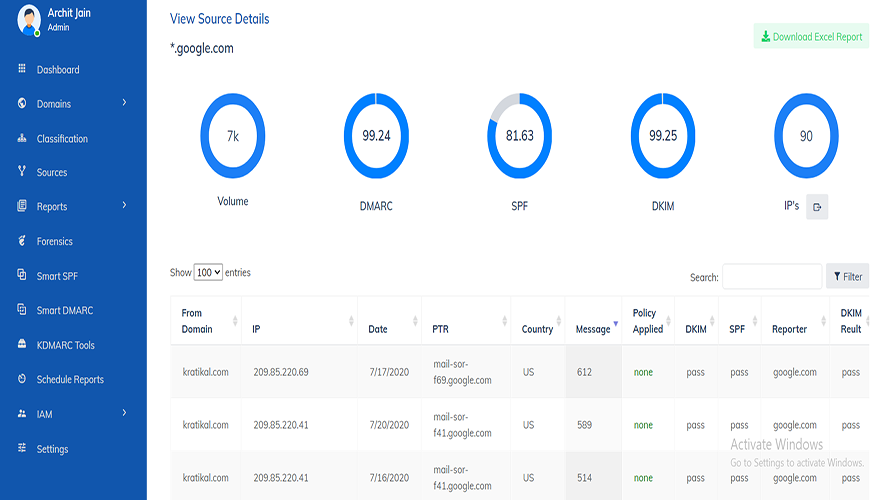Click the KDMARC Tools icon
890x500 pixels.
[x=22, y=344]
